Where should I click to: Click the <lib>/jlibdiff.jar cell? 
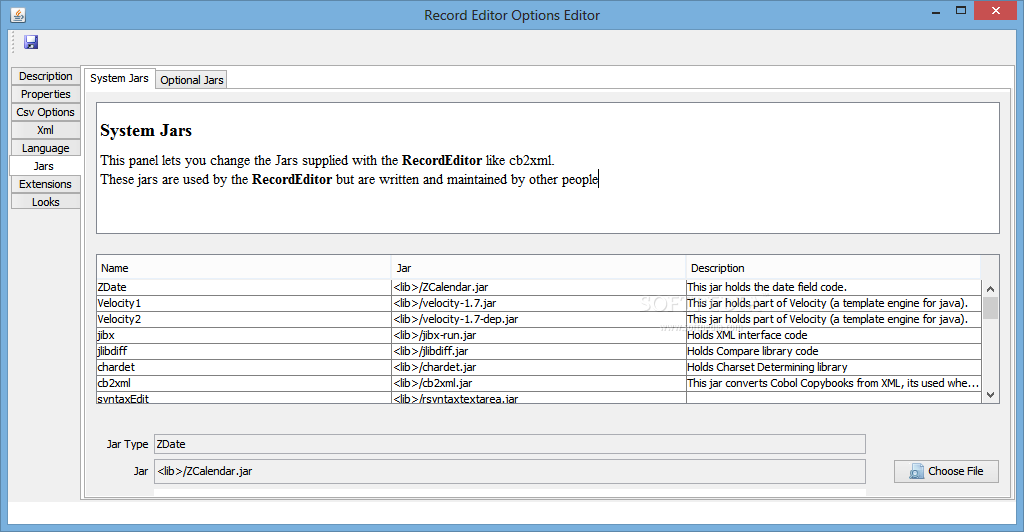point(539,351)
